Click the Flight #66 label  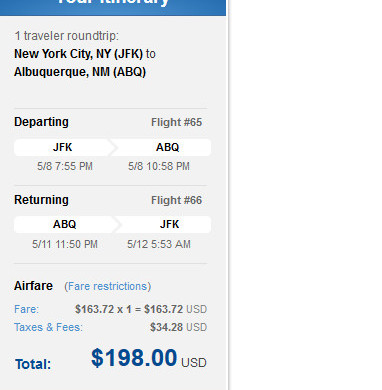[x=176, y=200]
